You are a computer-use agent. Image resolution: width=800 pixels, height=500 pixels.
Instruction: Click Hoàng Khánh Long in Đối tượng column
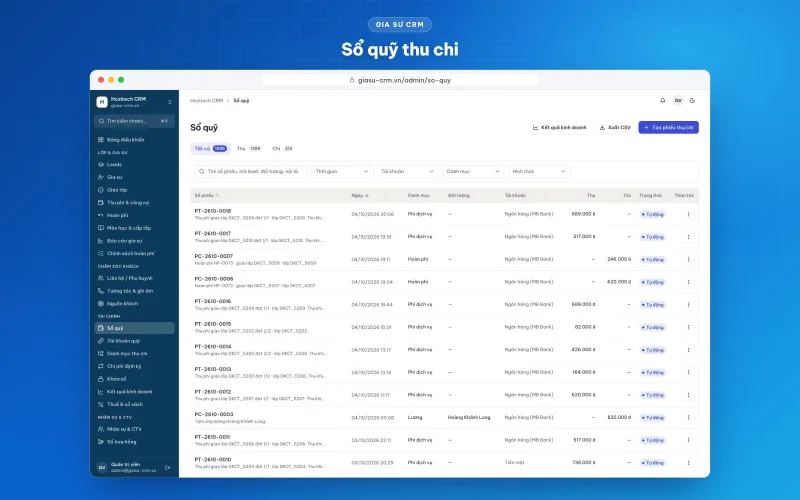click(469, 417)
